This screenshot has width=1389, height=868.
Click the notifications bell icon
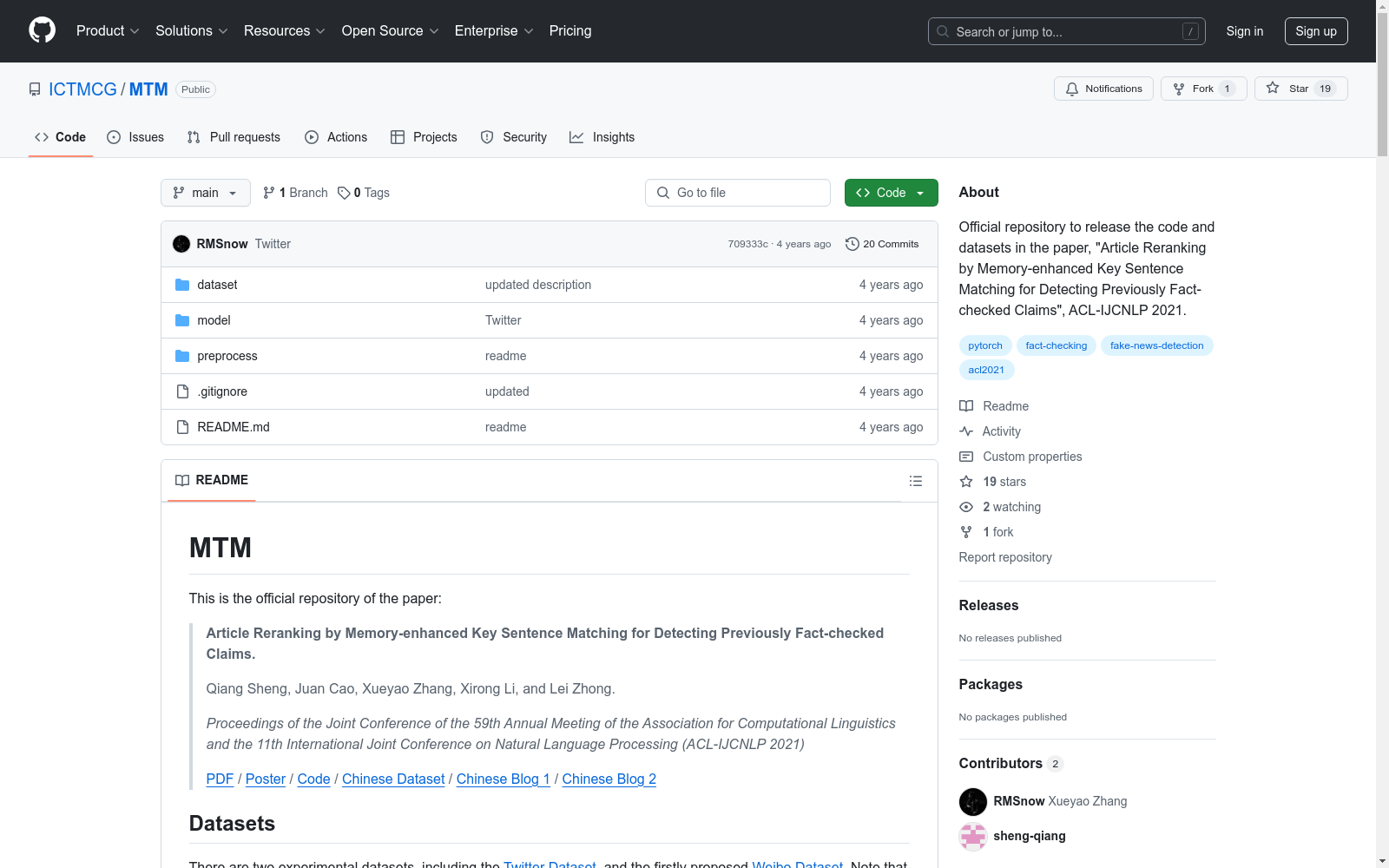1072,89
